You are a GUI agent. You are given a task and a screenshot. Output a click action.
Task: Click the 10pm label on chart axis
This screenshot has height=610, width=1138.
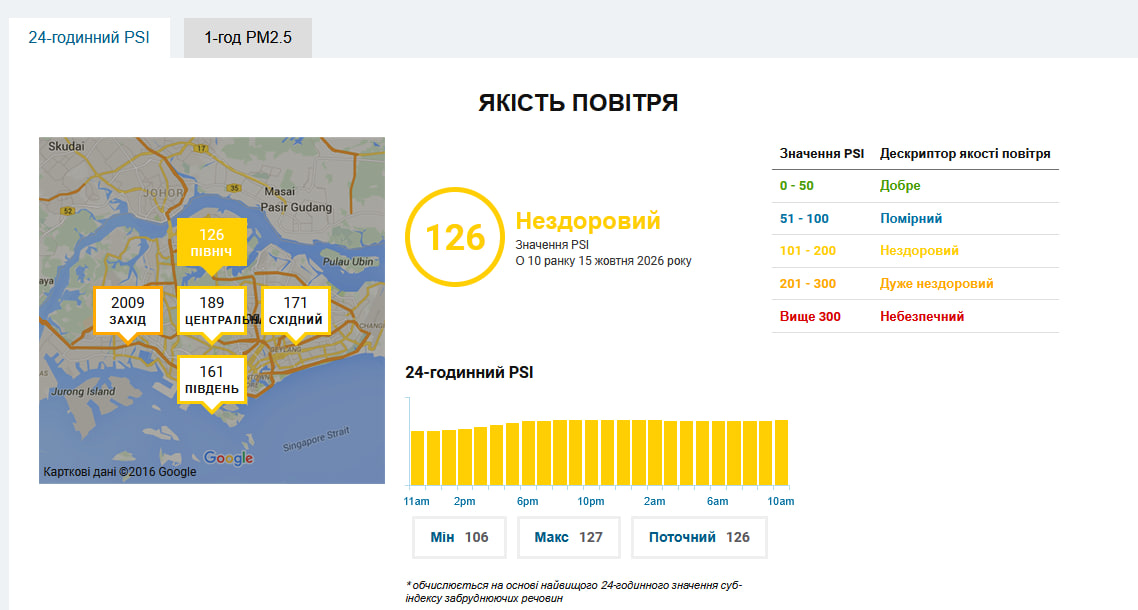tap(591, 501)
